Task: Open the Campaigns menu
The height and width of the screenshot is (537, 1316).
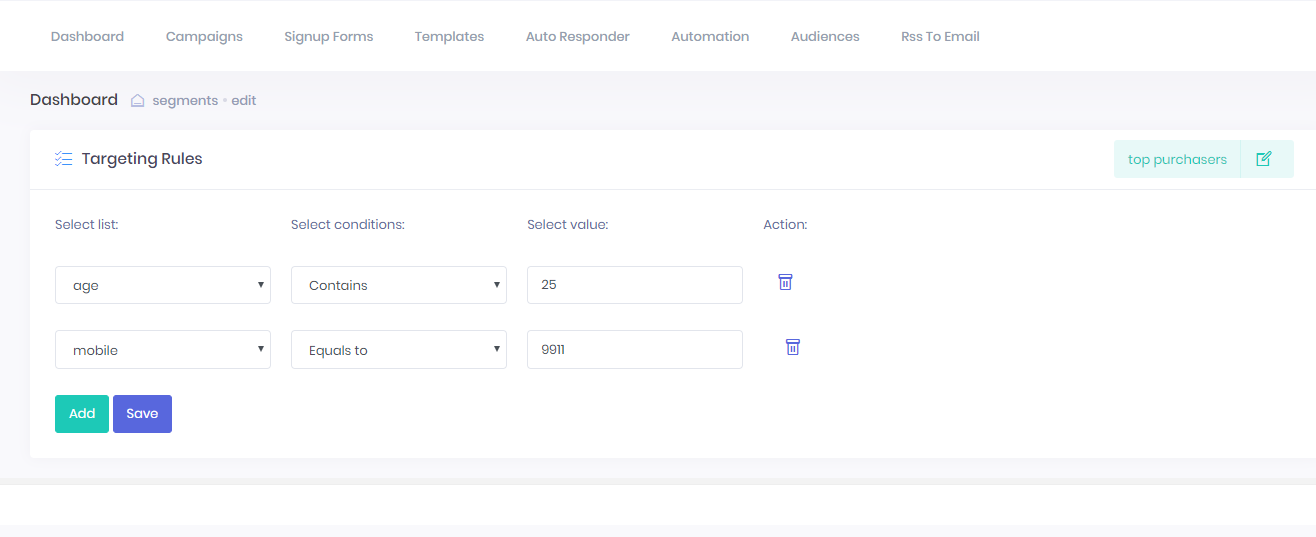Action: point(204,36)
